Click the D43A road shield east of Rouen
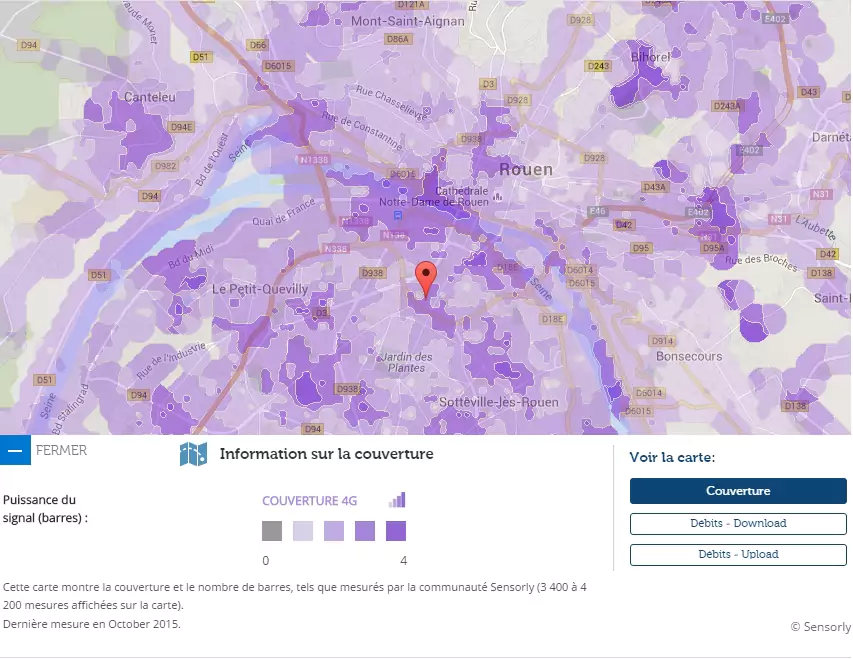Image resolution: width=853 pixels, height=659 pixels. pos(655,187)
